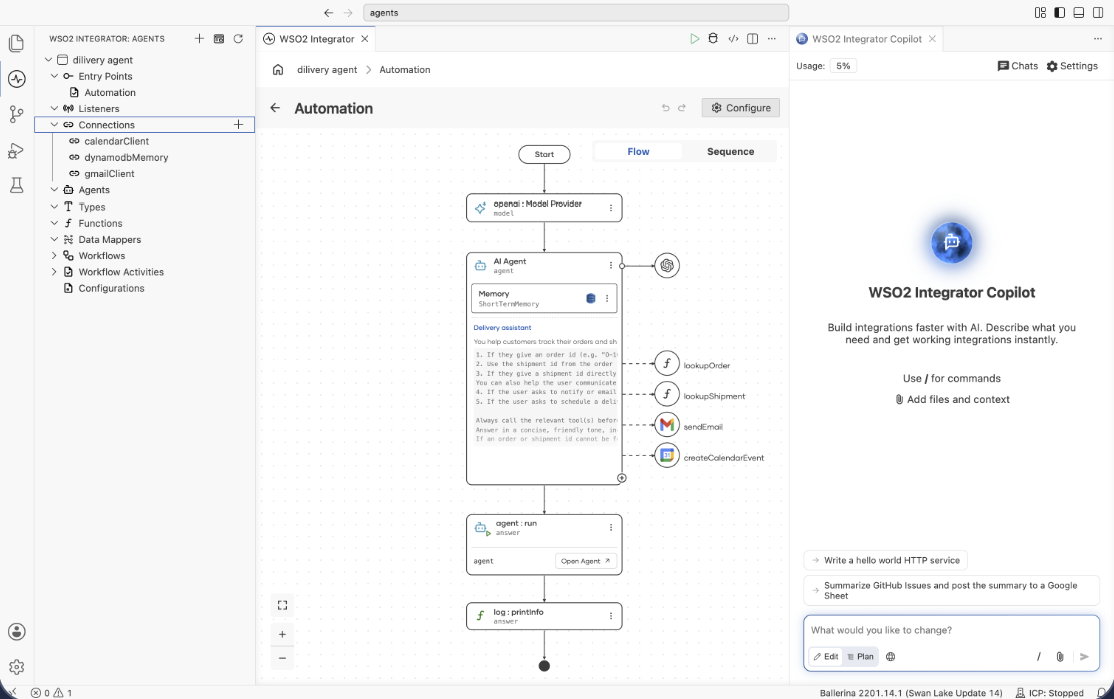
Task: Expand the Workflow Activities tree section
Action: click(54, 271)
